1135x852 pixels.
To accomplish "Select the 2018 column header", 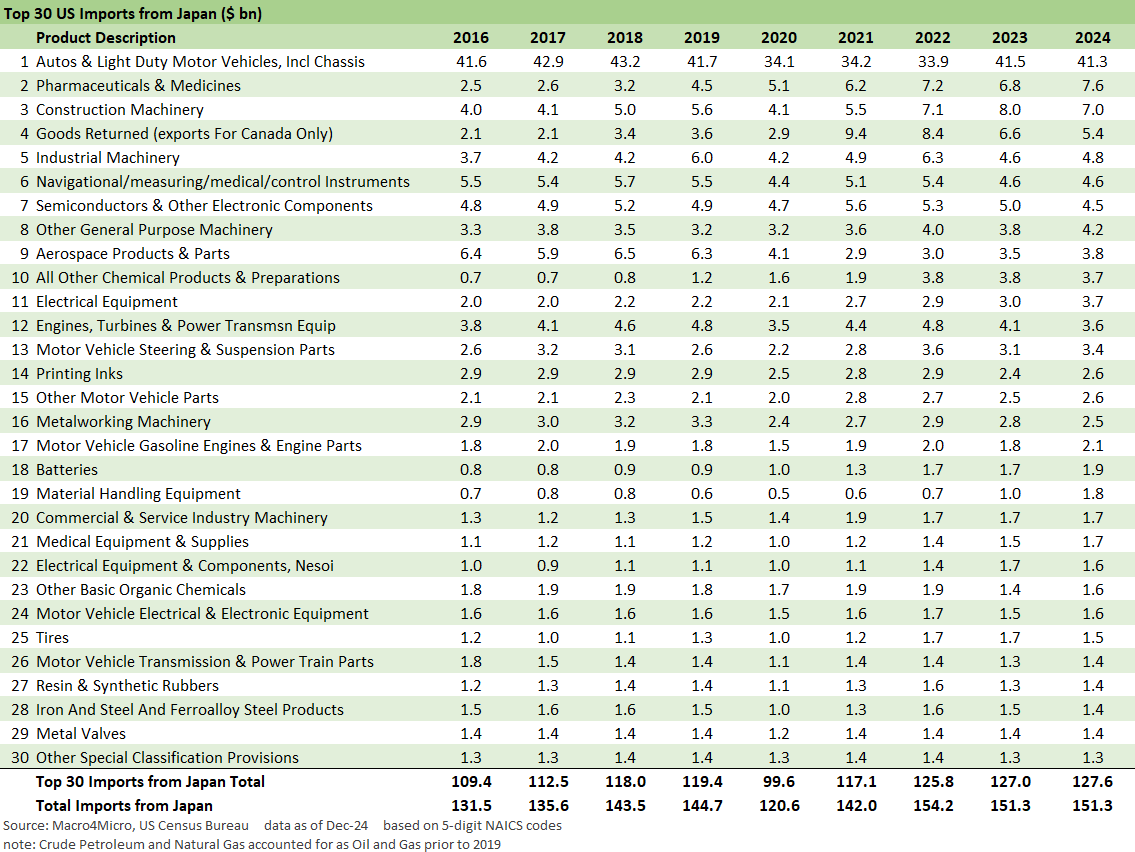I will click(x=625, y=38).
